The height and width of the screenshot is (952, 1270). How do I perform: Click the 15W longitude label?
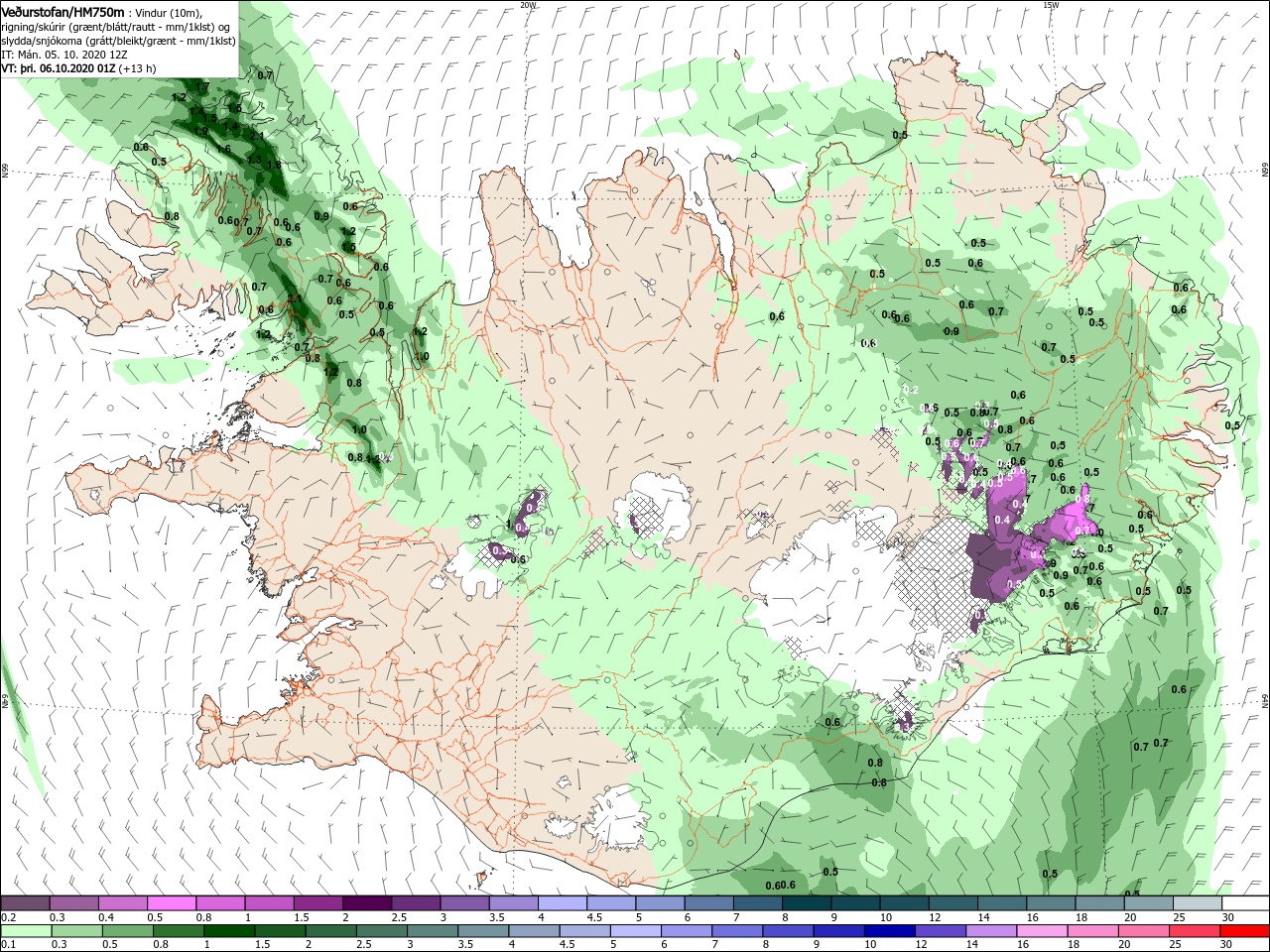tap(1051, 5)
